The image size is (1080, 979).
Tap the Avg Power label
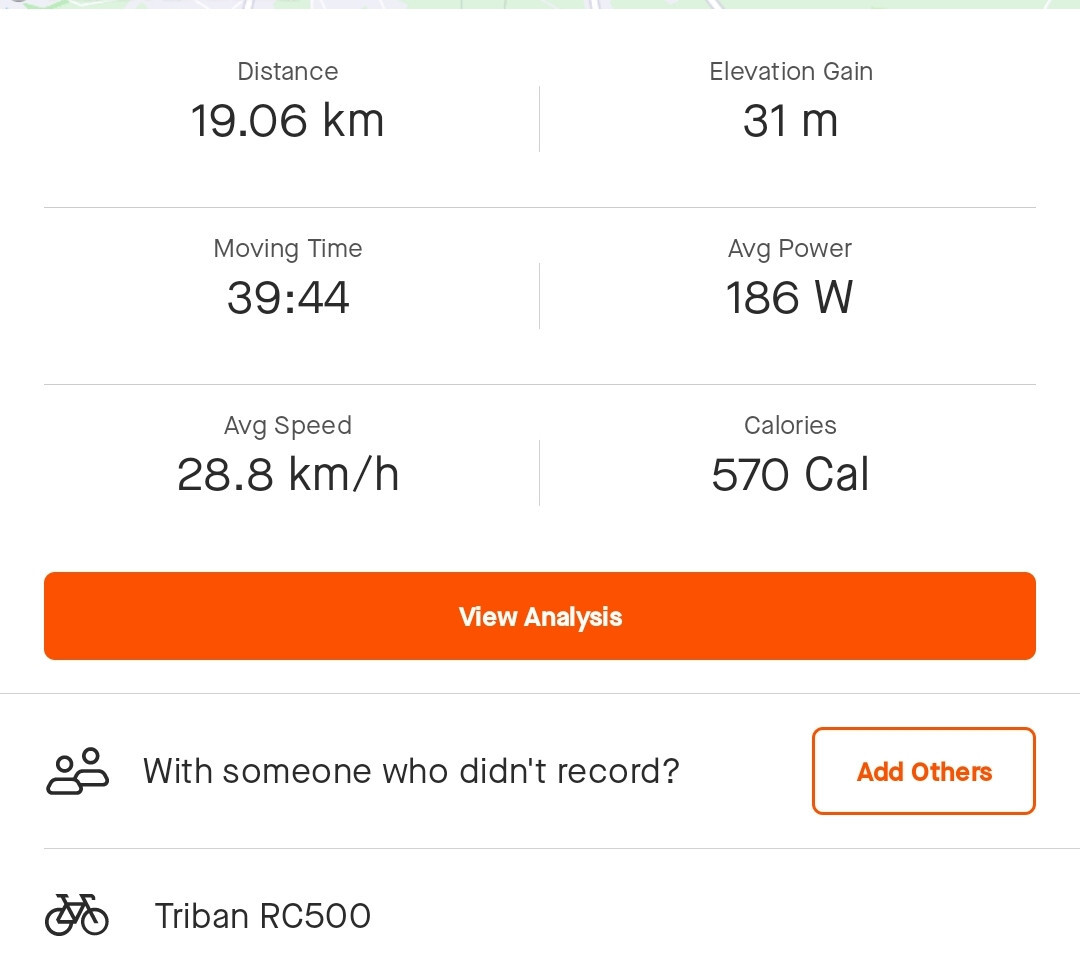click(x=790, y=249)
